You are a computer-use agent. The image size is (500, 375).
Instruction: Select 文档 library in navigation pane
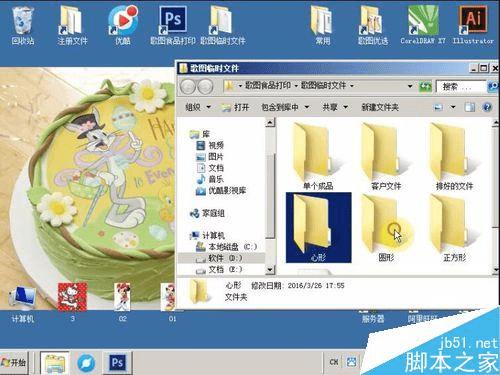(210, 168)
